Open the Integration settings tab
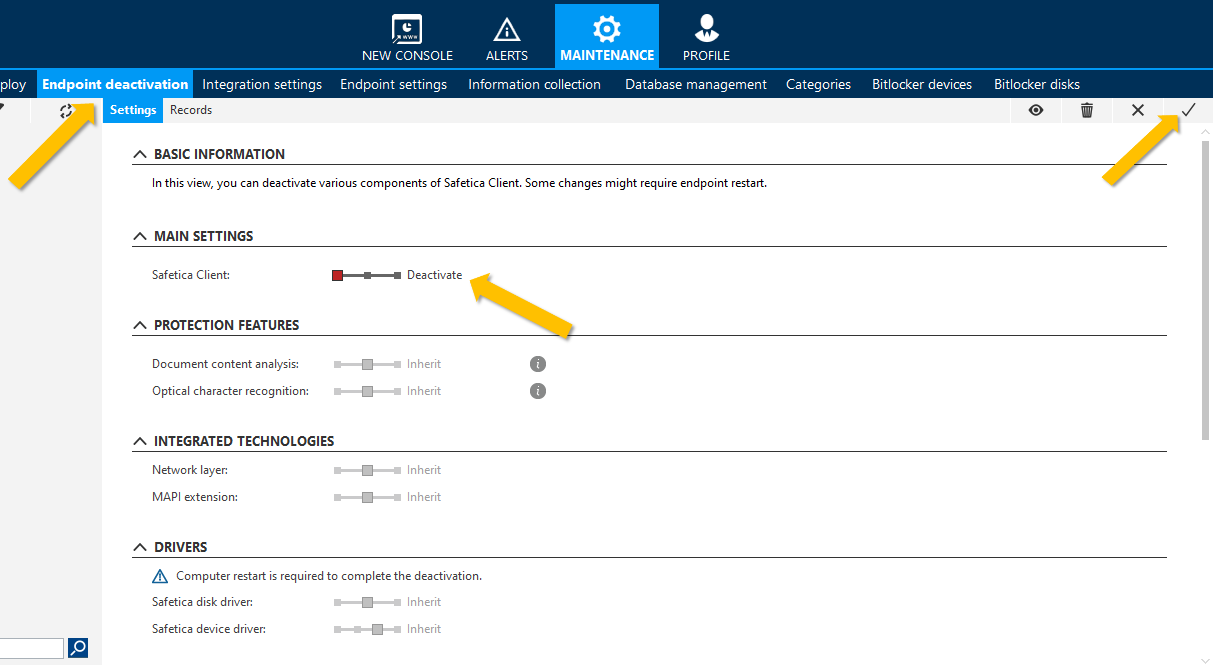The width and height of the screenshot is (1213, 665). [x=262, y=84]
